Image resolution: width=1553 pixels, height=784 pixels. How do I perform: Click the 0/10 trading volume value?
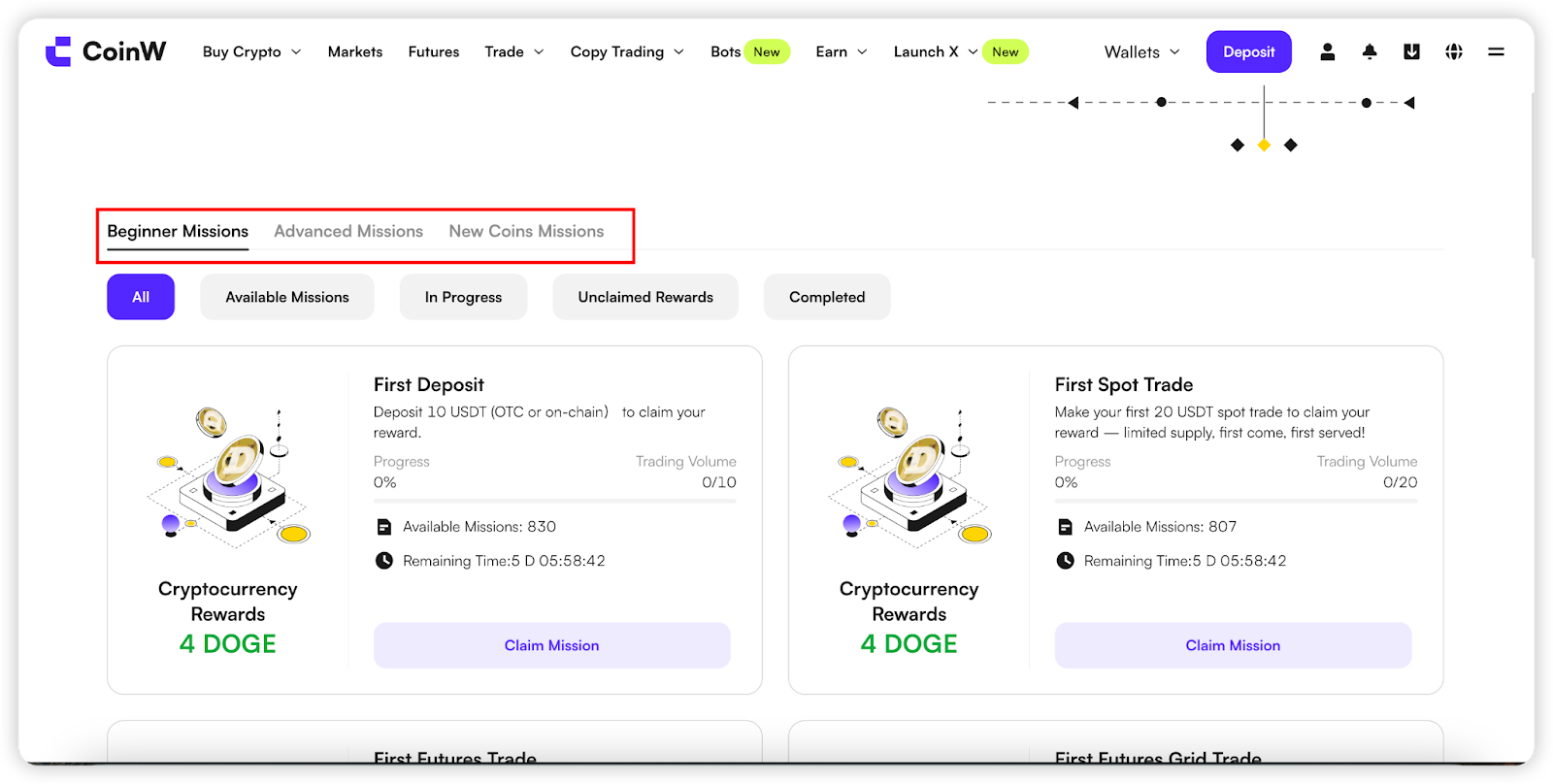click(719, 482)
